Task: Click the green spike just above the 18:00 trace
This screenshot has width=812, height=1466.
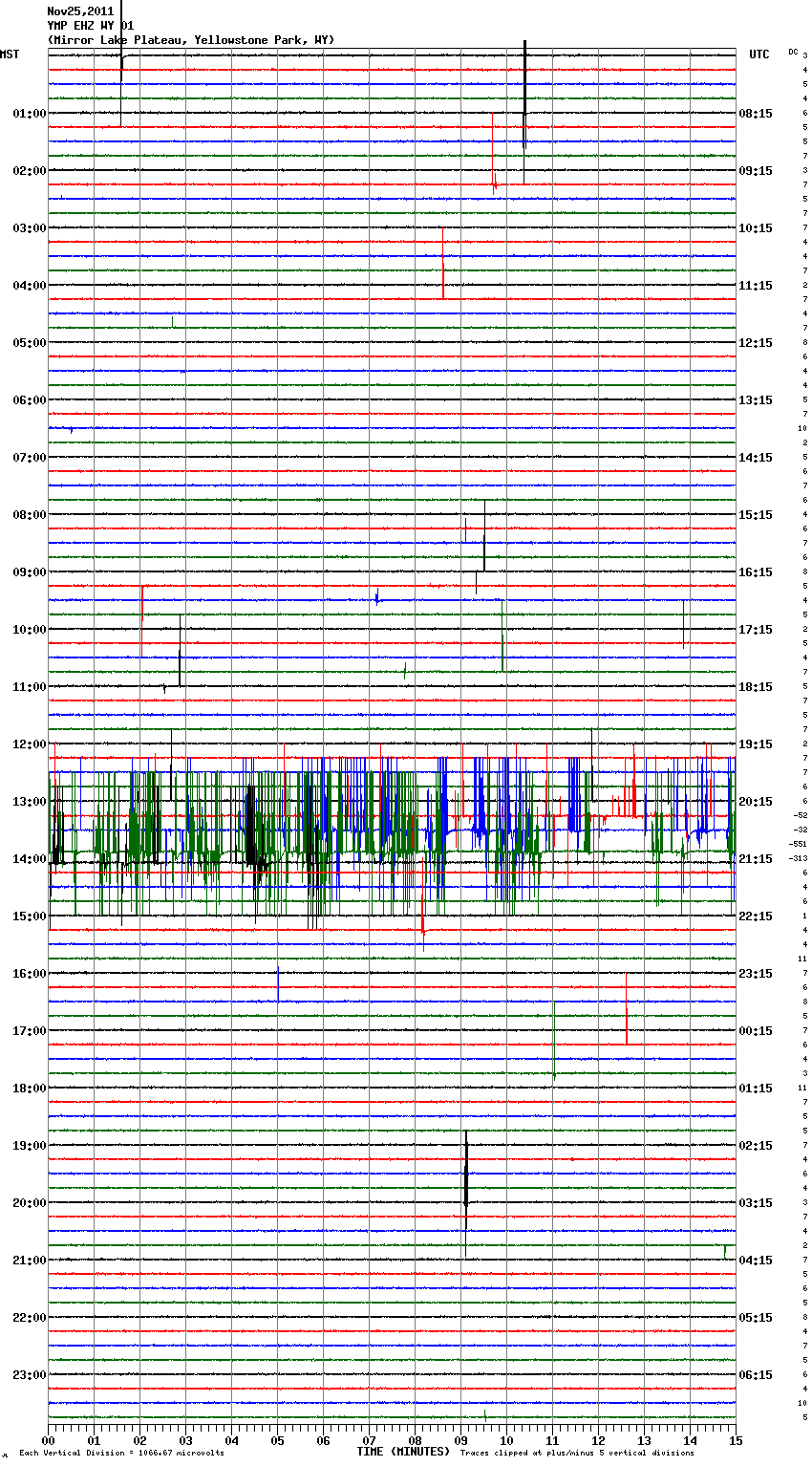Action: [x=554, y=1042]
